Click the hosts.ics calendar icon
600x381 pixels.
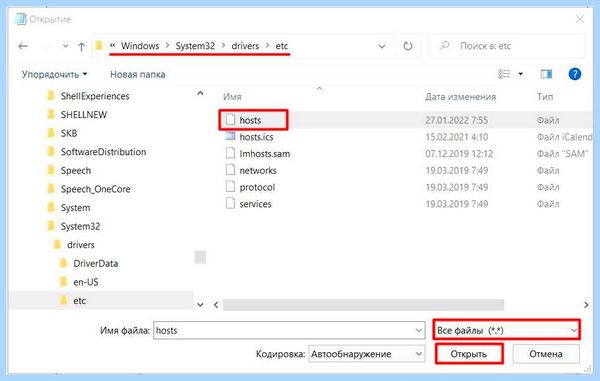(x=230, y=137)
